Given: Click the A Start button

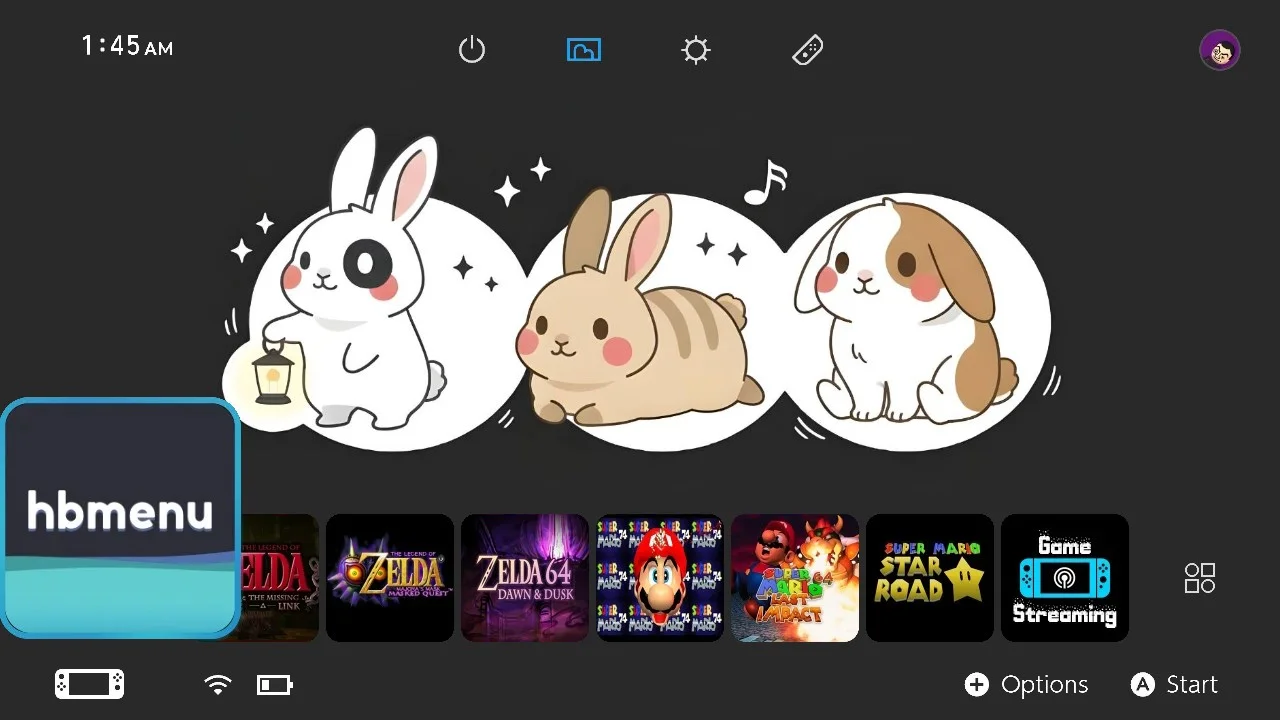Looking at the screenshot, I should (1174, 684).
